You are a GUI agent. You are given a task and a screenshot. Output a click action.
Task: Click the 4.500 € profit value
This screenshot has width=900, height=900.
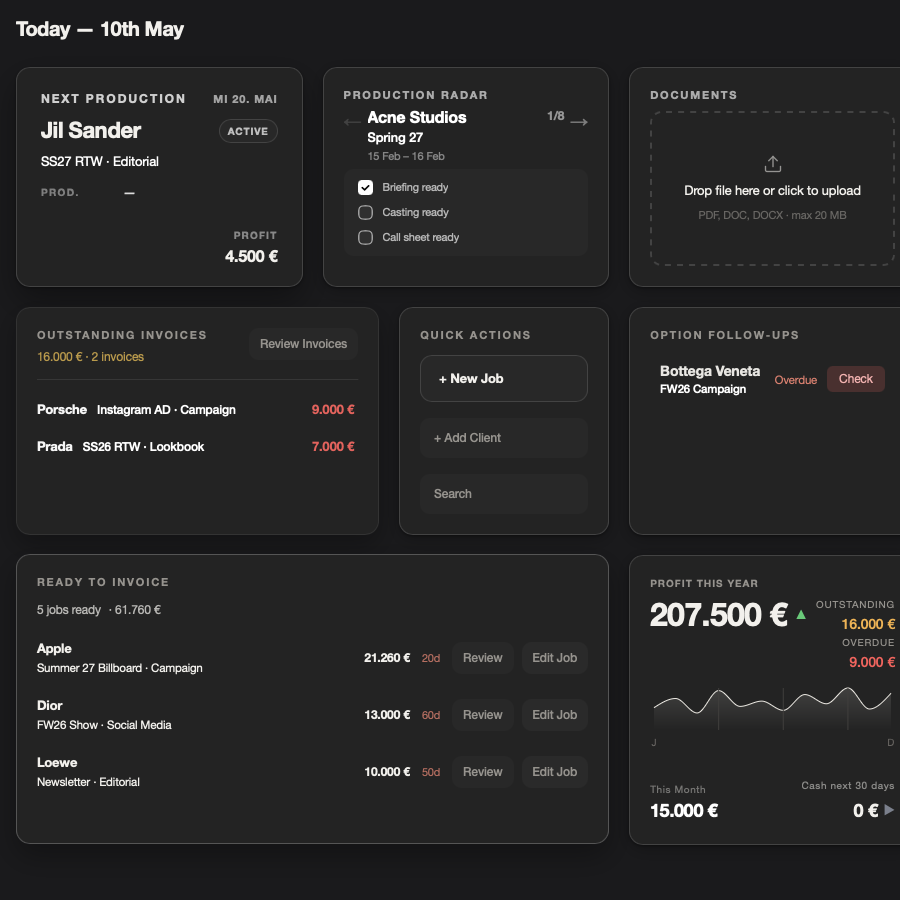click(251, 256)
